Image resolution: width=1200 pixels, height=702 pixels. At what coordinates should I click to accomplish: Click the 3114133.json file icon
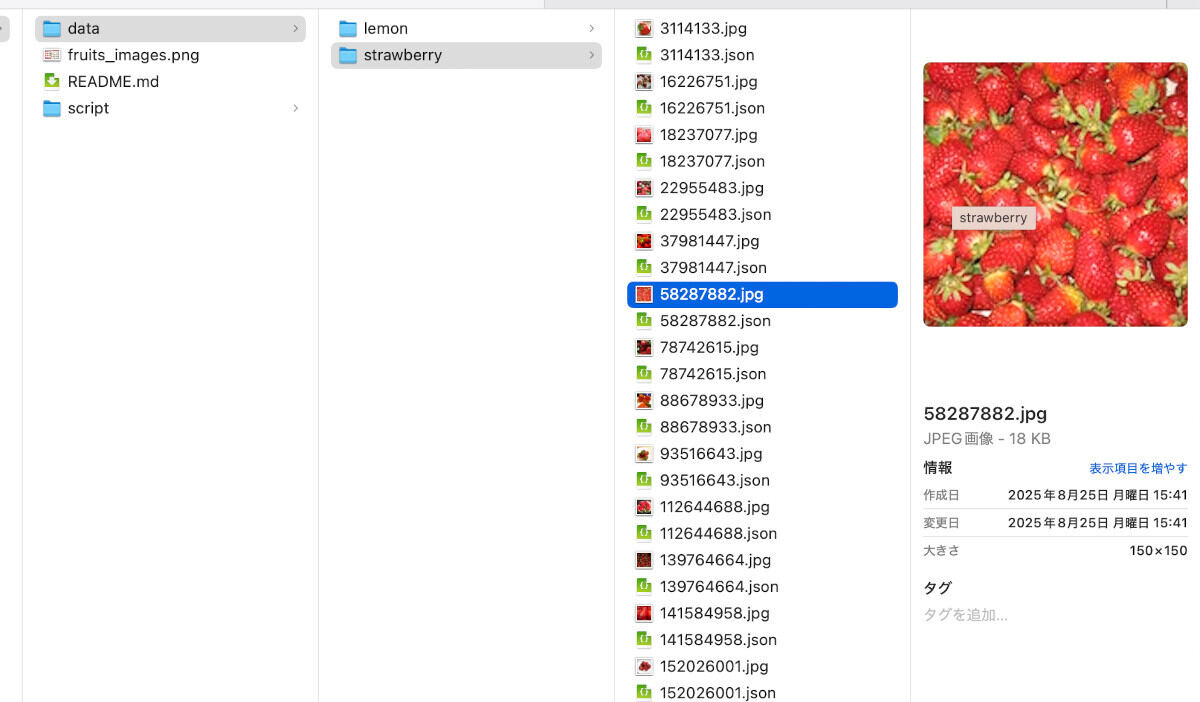click(x=644, y=55)
